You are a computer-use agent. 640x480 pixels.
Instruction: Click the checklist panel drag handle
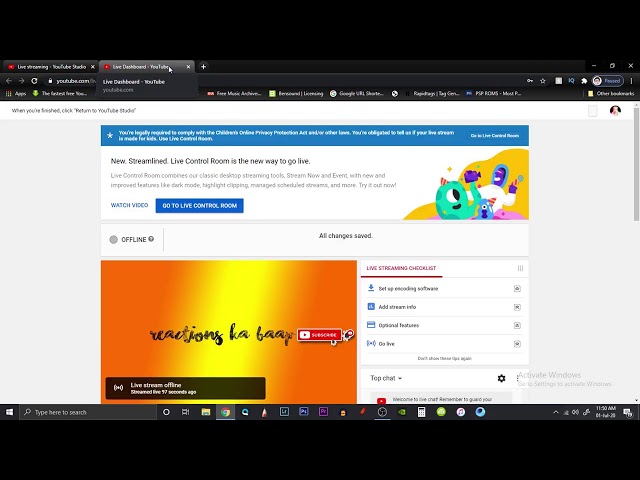pos(520,268)
